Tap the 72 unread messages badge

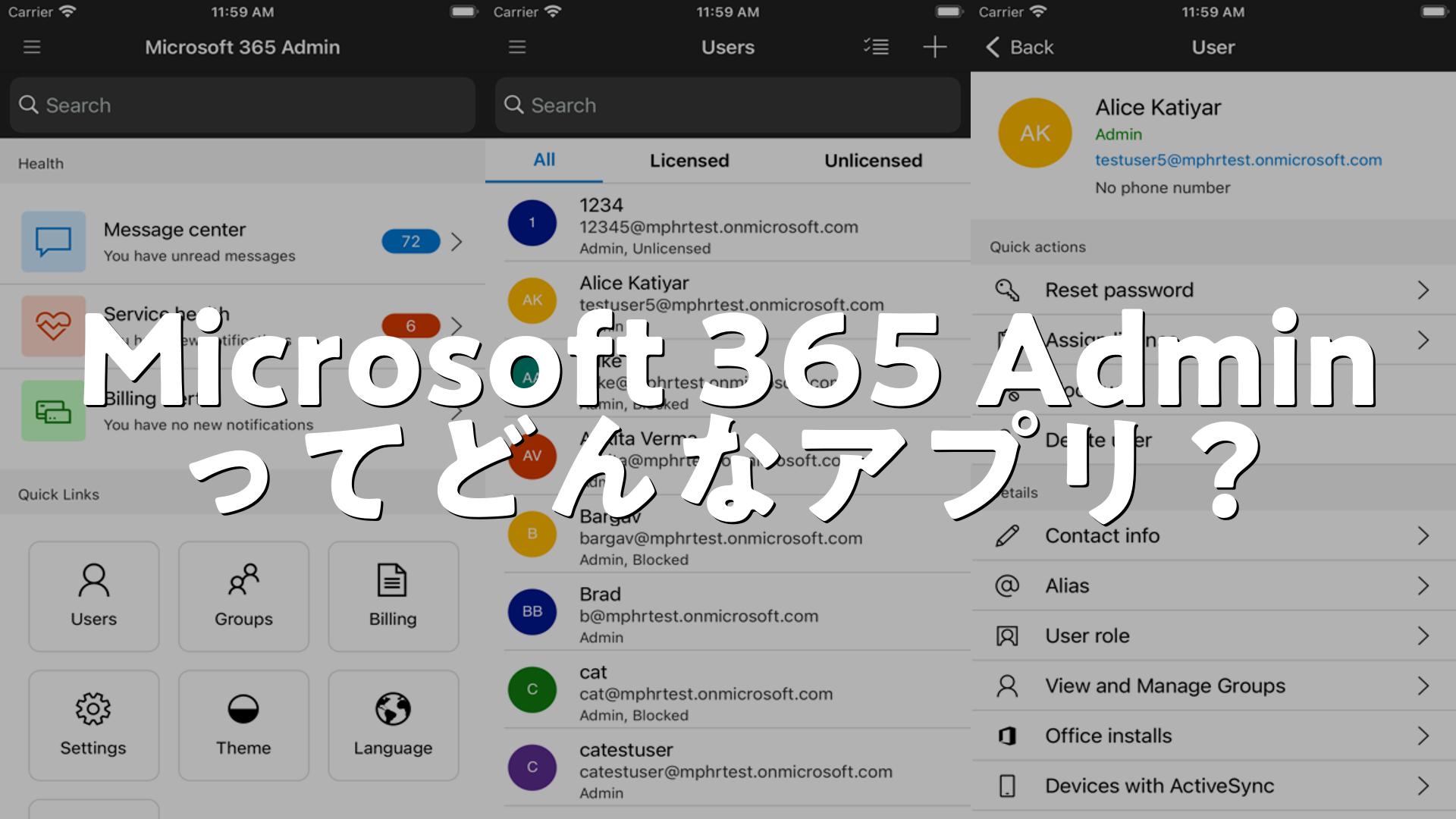pos(411,241)
